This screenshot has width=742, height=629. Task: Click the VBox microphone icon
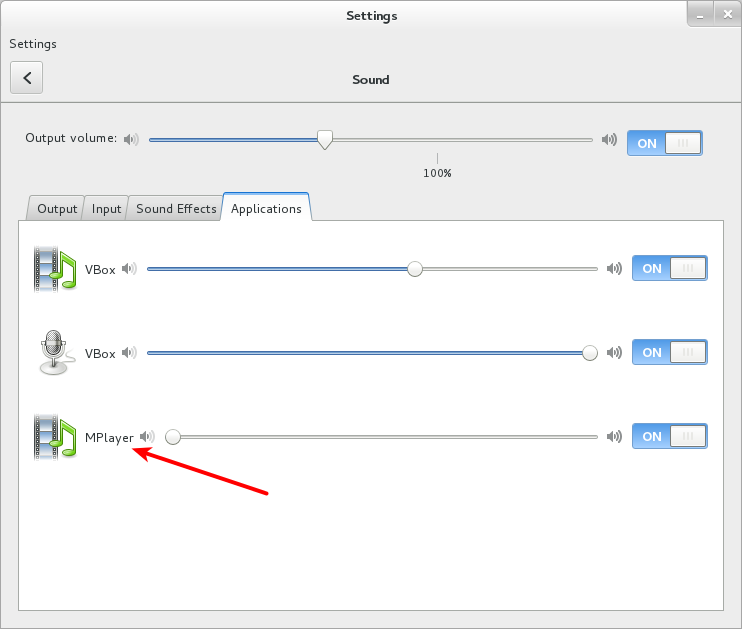[x=56, y=353]
